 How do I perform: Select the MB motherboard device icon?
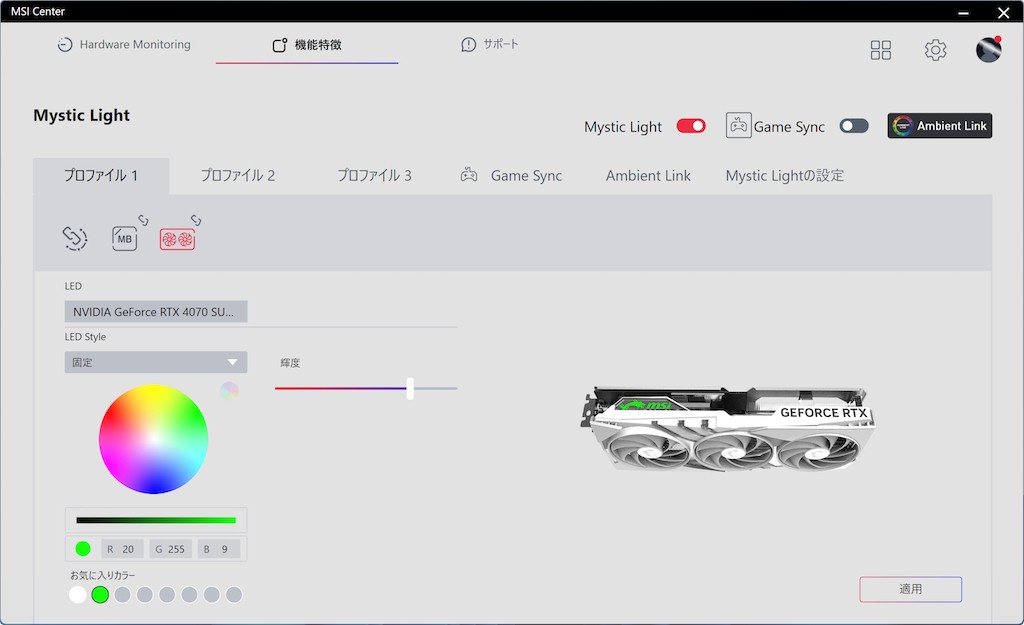coord(124,238)
